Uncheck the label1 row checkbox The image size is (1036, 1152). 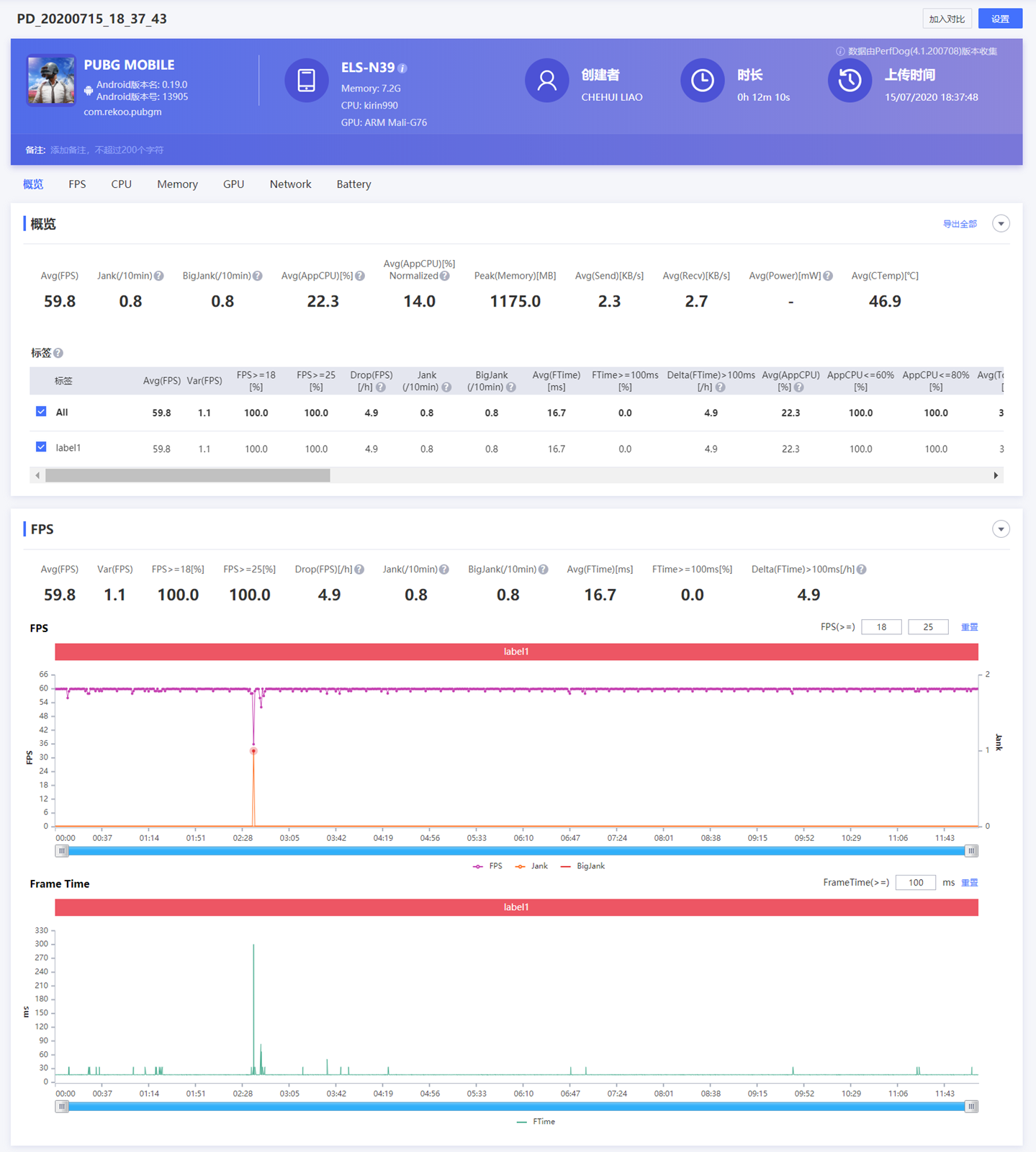coord(41,447)
